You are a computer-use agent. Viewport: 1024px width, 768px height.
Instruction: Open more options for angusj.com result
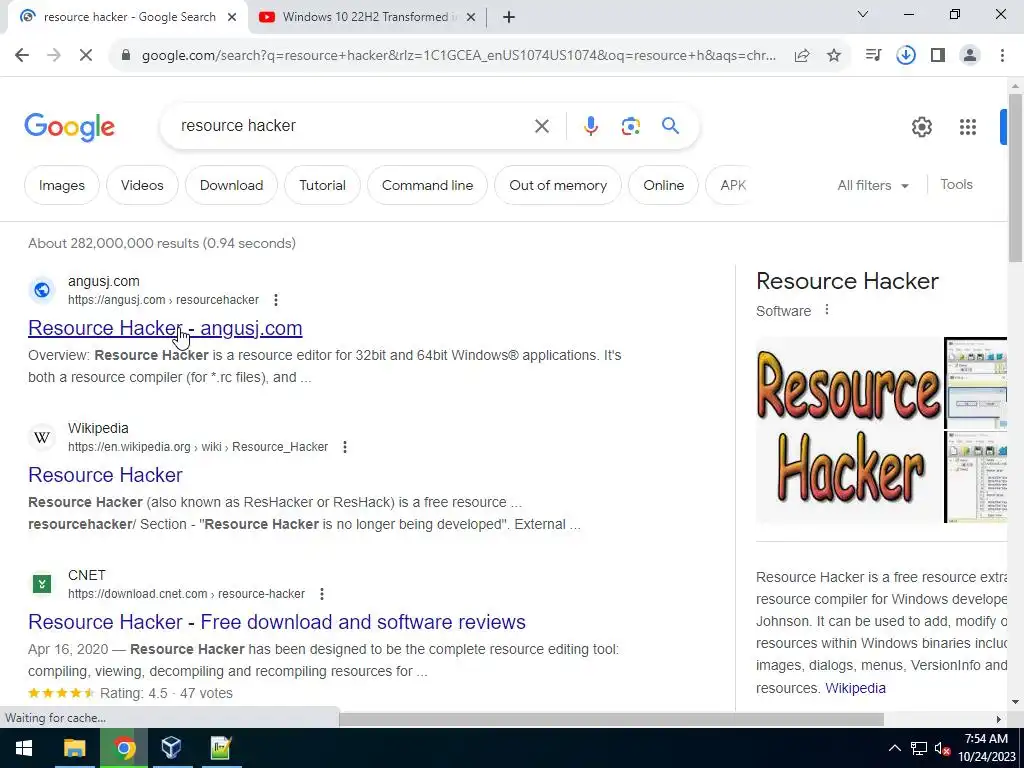(x=276, y=300)
